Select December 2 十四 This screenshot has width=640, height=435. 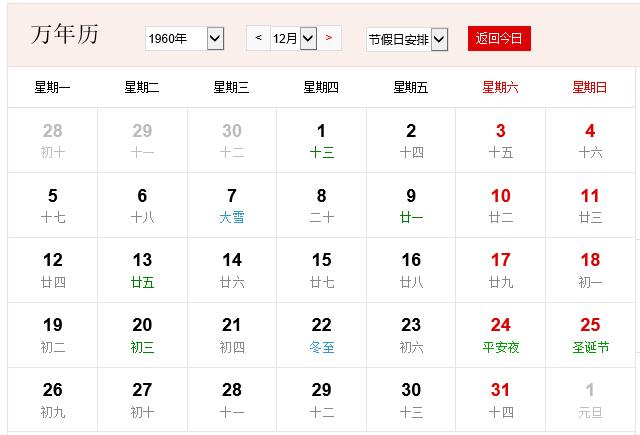411,140
